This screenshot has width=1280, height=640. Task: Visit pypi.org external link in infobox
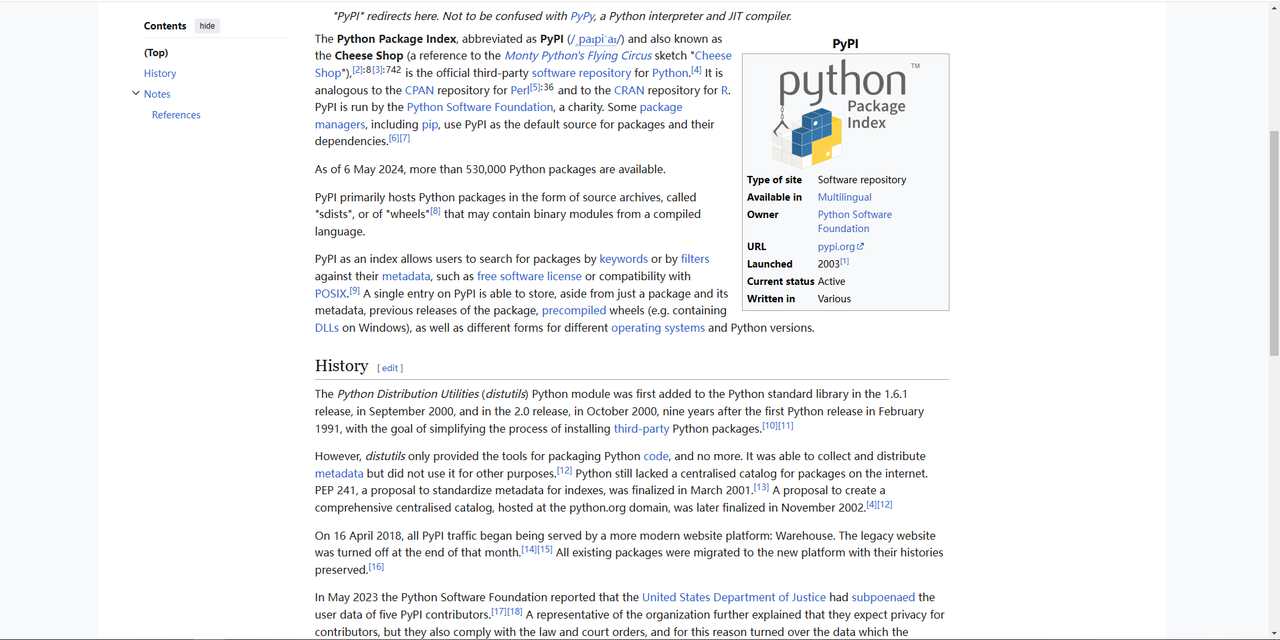tap(841, 246)
